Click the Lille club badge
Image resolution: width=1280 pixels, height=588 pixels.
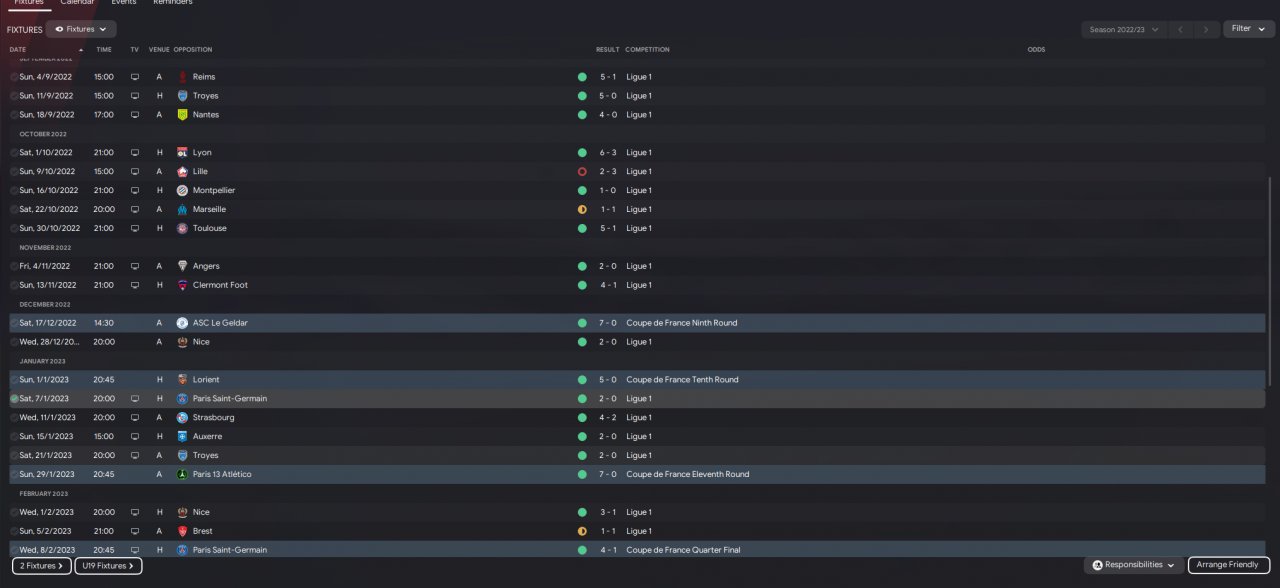[x=182, y=172]
